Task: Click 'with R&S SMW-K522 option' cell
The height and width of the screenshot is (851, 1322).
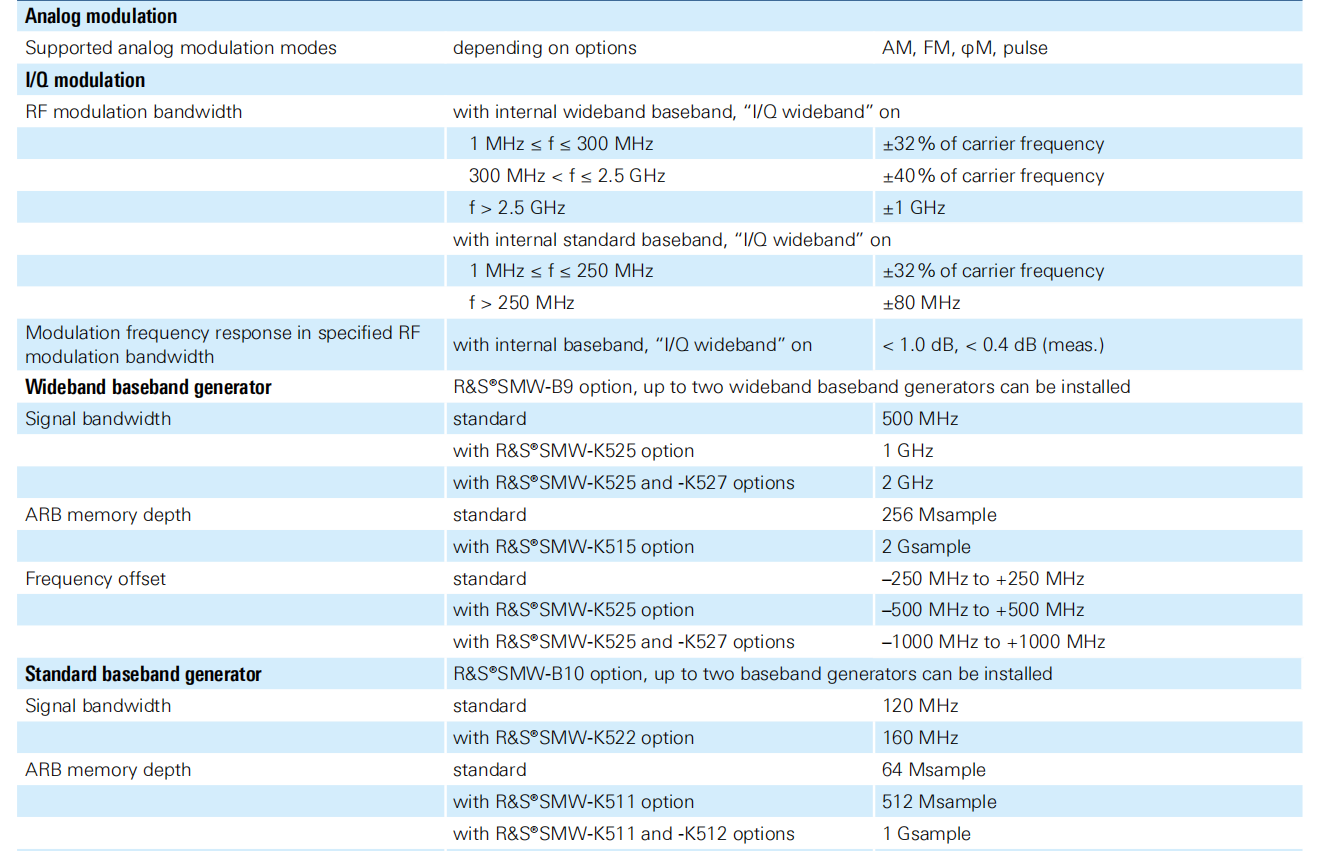Action: tap(573, 738)
